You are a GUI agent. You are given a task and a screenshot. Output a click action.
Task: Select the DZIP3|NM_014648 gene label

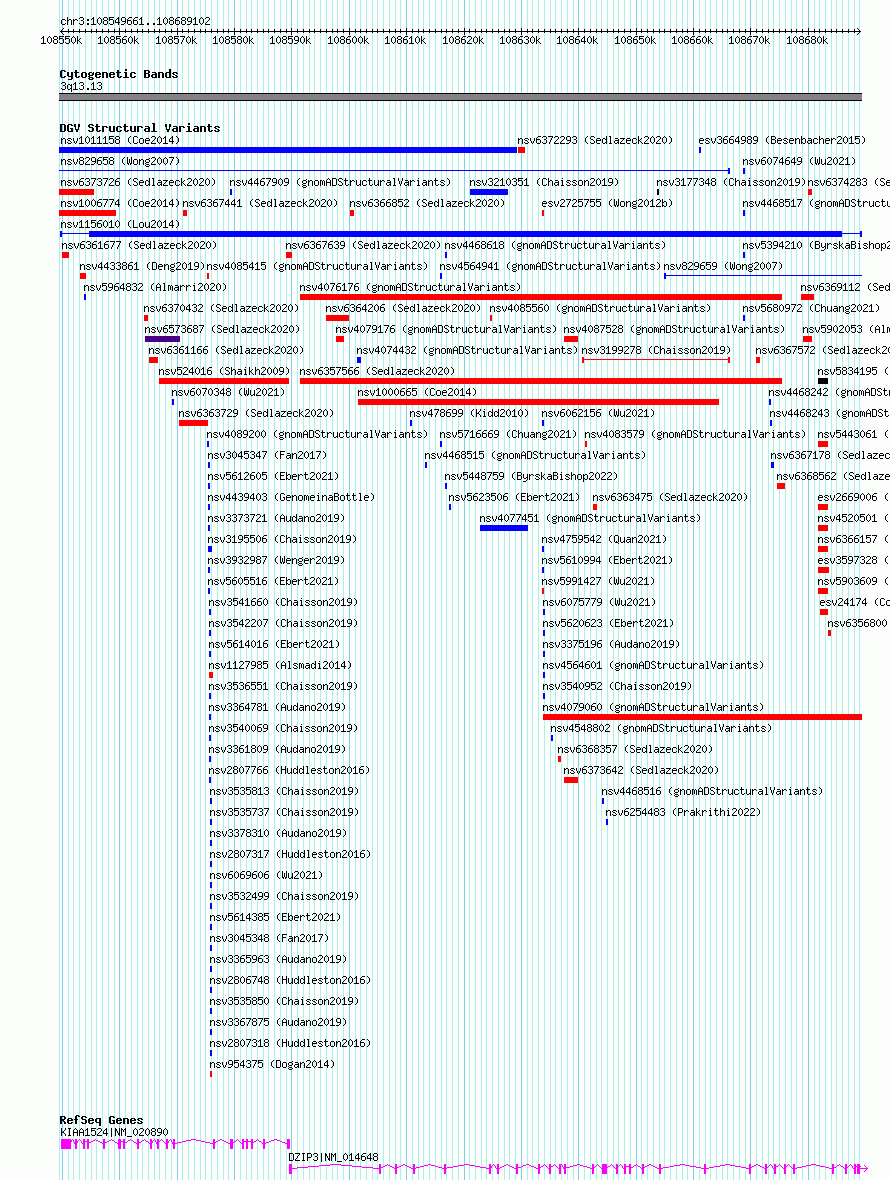point(333,1158)
